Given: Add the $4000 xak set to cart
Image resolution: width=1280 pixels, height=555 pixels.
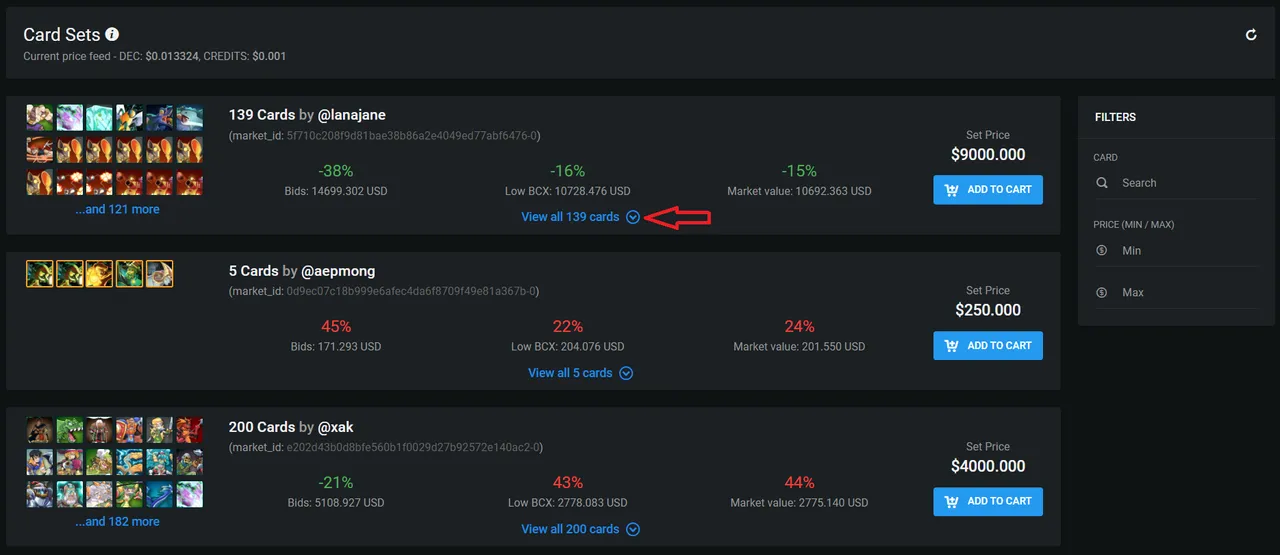Looking at the screenshot, I should point(988,501).
